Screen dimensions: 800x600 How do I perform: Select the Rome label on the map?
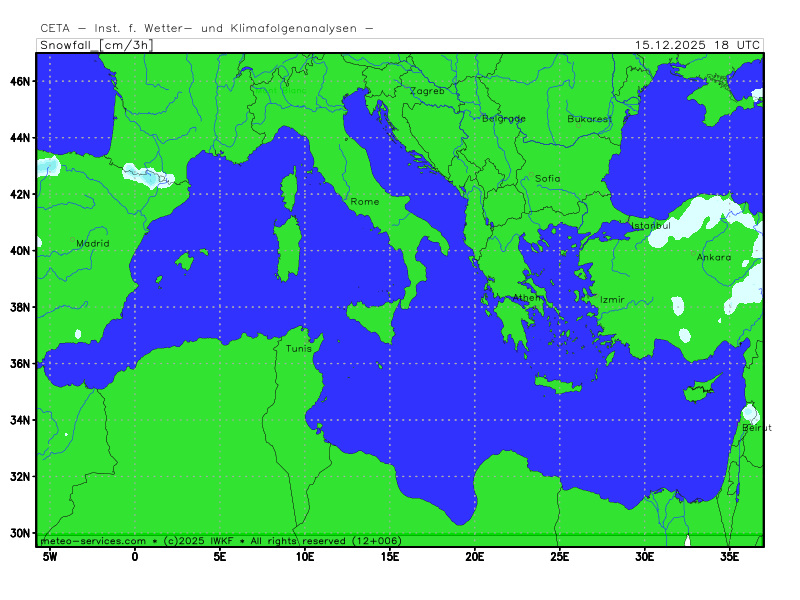(x=364, y=202)
